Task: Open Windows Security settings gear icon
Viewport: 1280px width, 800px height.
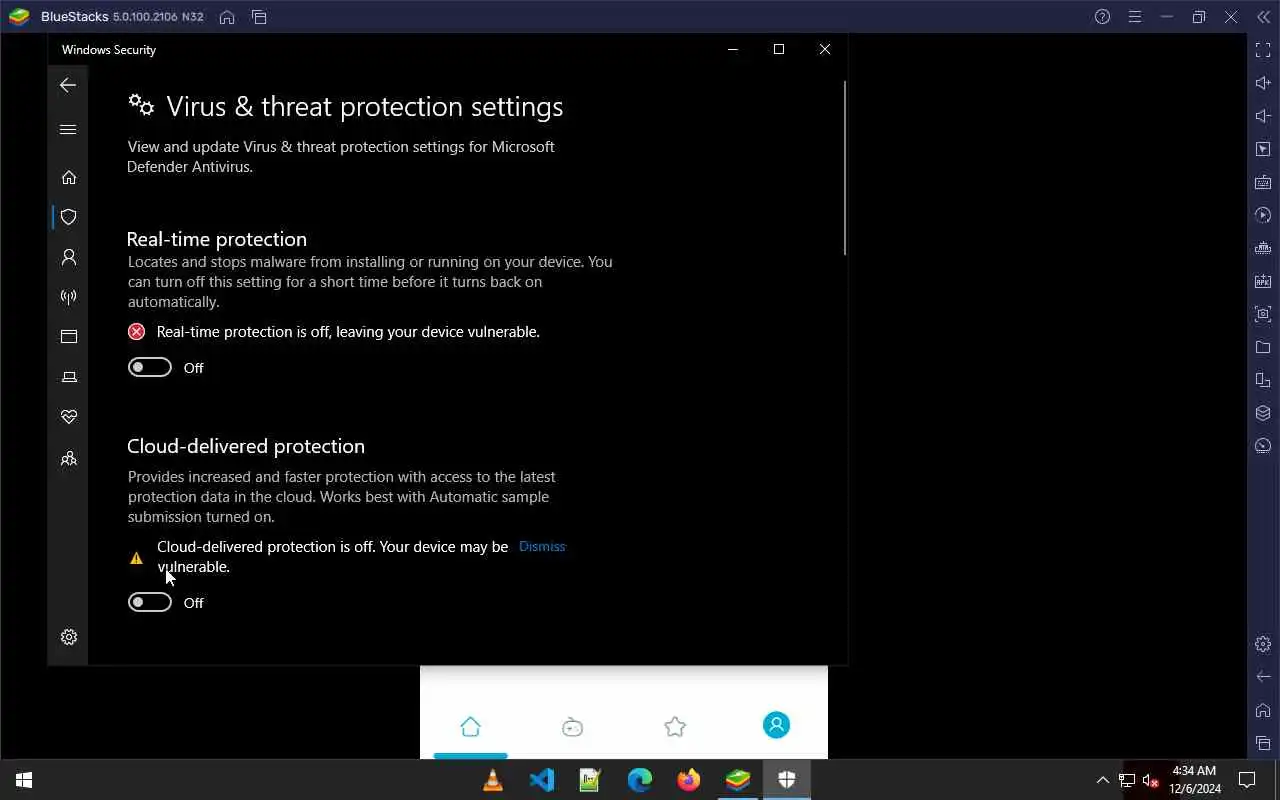Action: [69, 637]
